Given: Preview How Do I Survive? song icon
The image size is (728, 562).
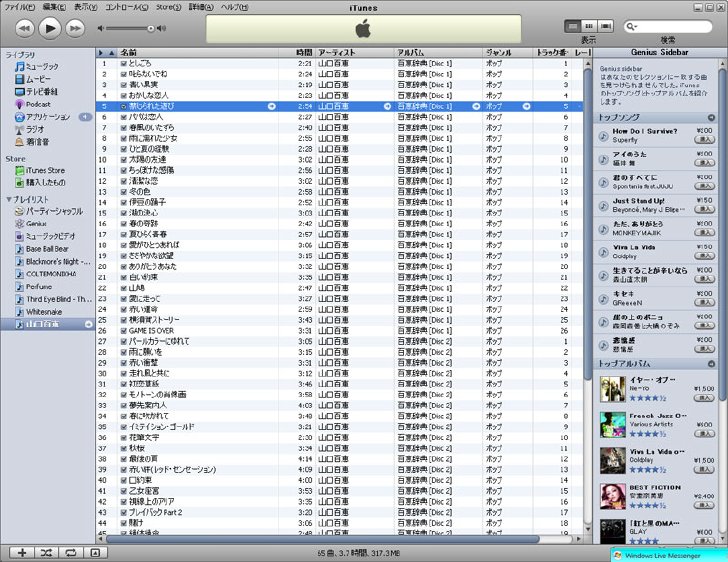Looking at the screenshot, I should click(603, 136).
